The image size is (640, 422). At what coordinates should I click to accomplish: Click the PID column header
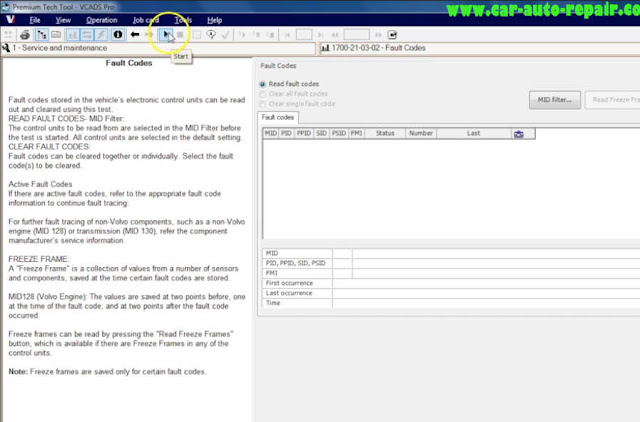pyautogui.click(x=286, y=133)
